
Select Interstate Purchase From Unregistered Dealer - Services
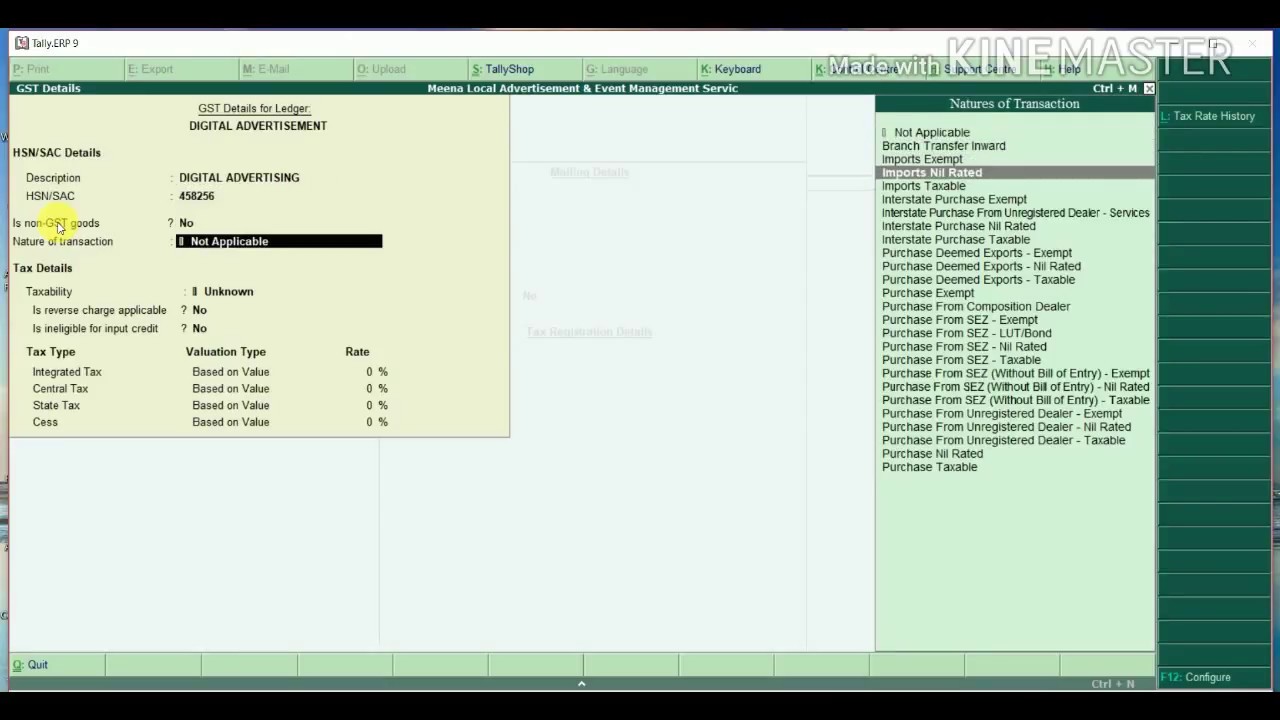click(x=1016, y=213)
